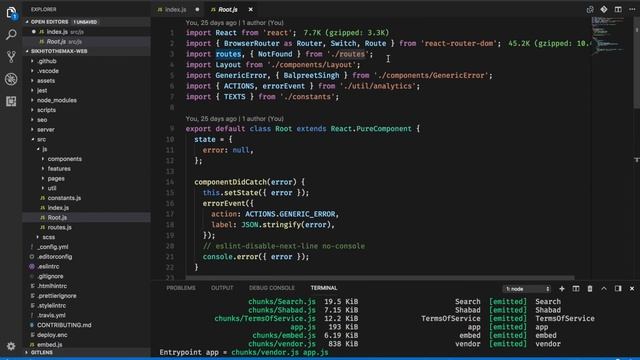Click line number 14 in gutter
This screenshot has height=360, width=640.
170,182
